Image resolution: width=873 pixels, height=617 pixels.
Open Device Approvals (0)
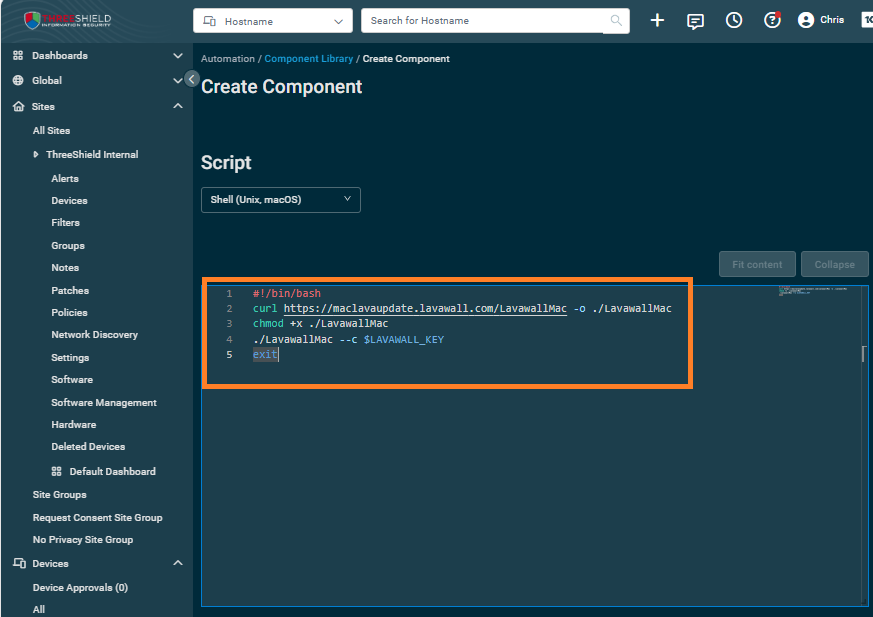(x=80, y=587)
